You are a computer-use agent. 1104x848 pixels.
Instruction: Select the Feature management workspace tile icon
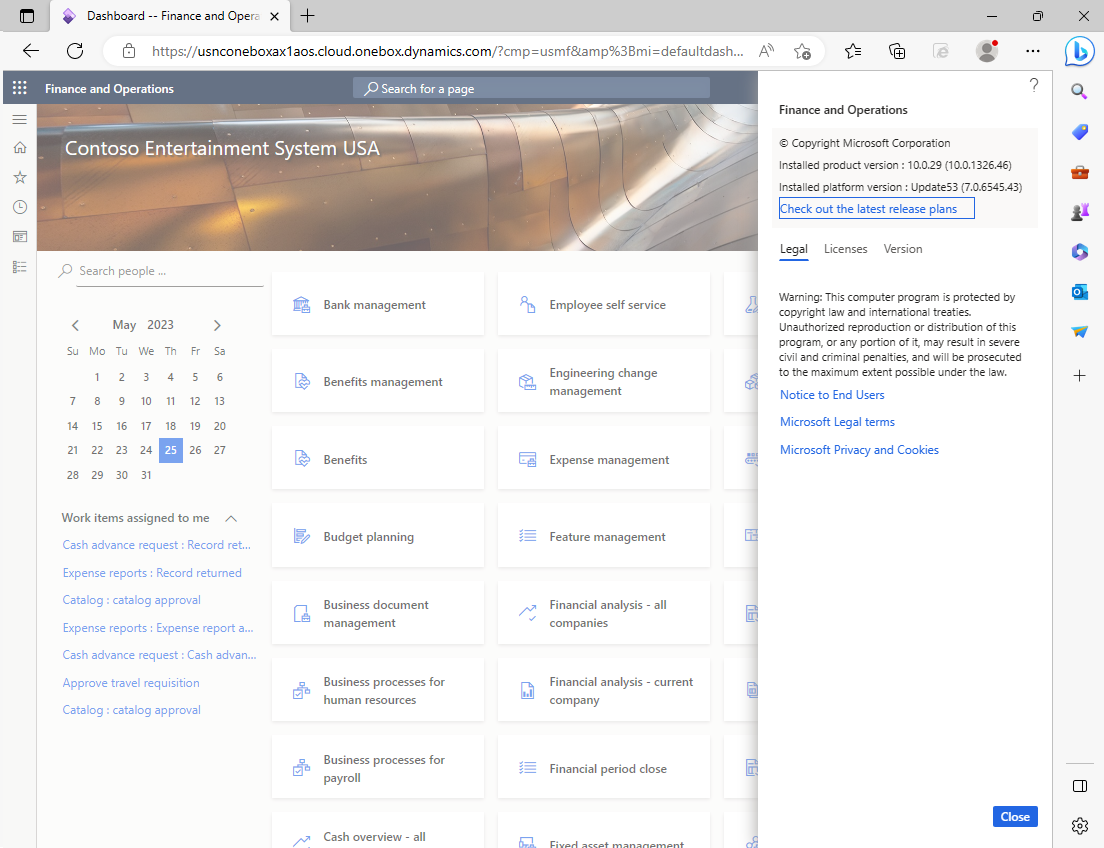(x=527, y=536)
